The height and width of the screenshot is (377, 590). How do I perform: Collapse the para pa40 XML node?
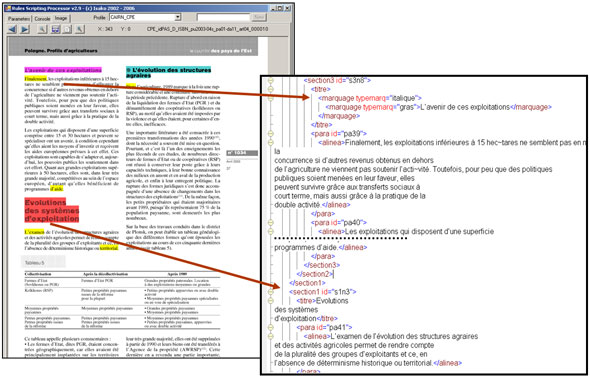pos(270,223)
